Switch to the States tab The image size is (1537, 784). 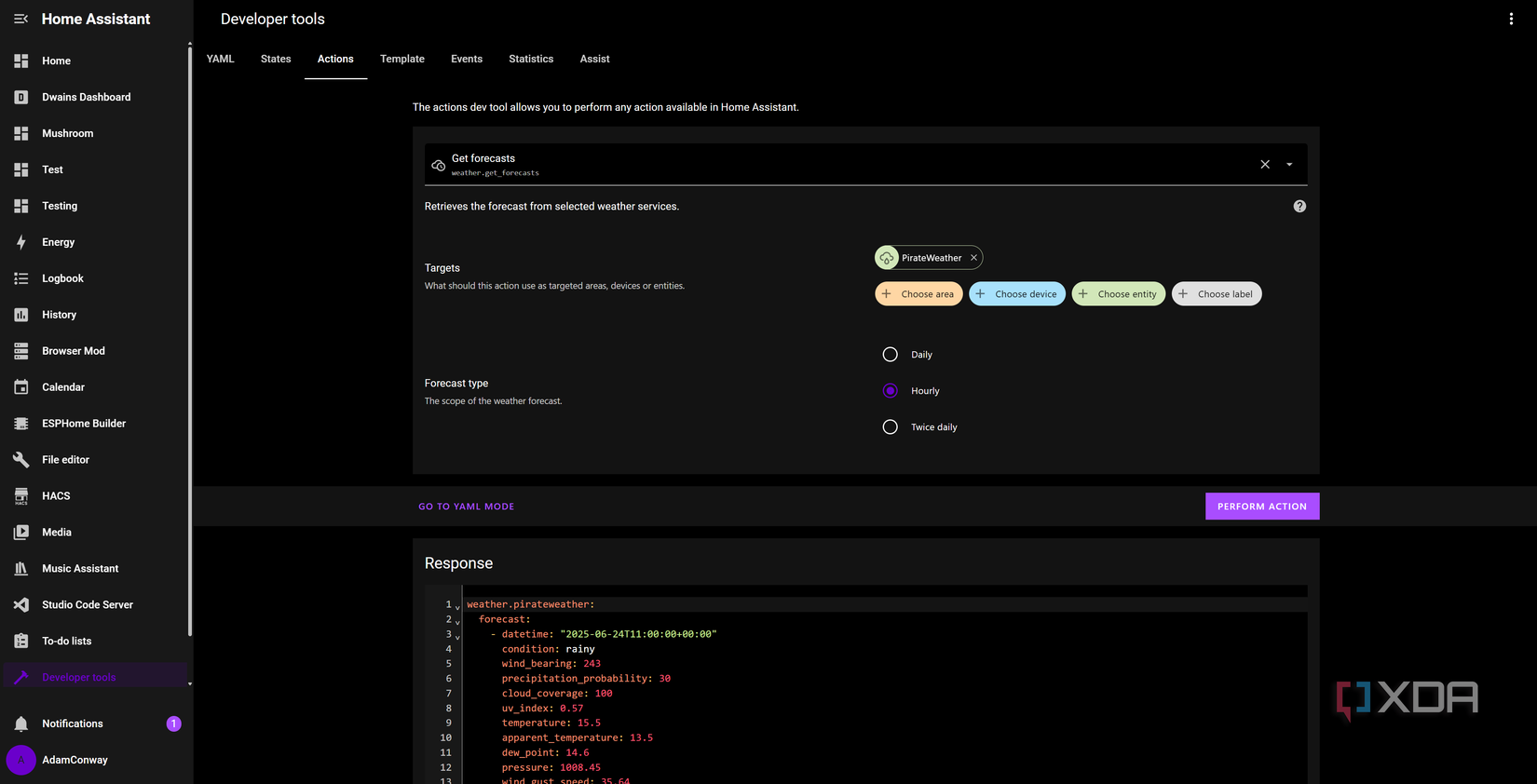tap(276, 59)
